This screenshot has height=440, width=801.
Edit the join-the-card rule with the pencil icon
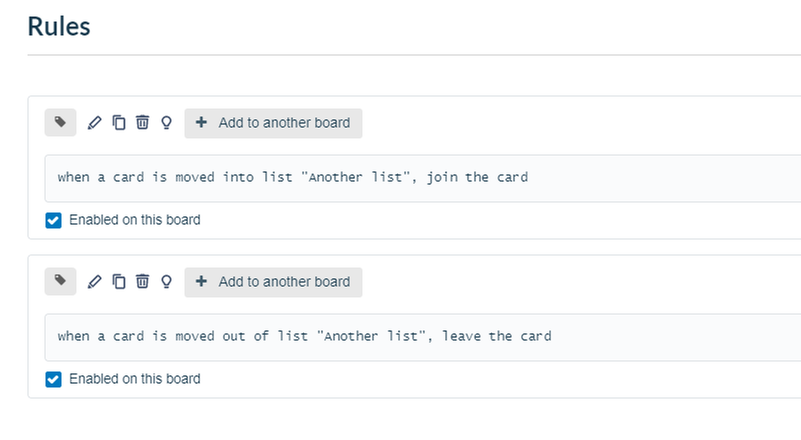click(95, 123)
